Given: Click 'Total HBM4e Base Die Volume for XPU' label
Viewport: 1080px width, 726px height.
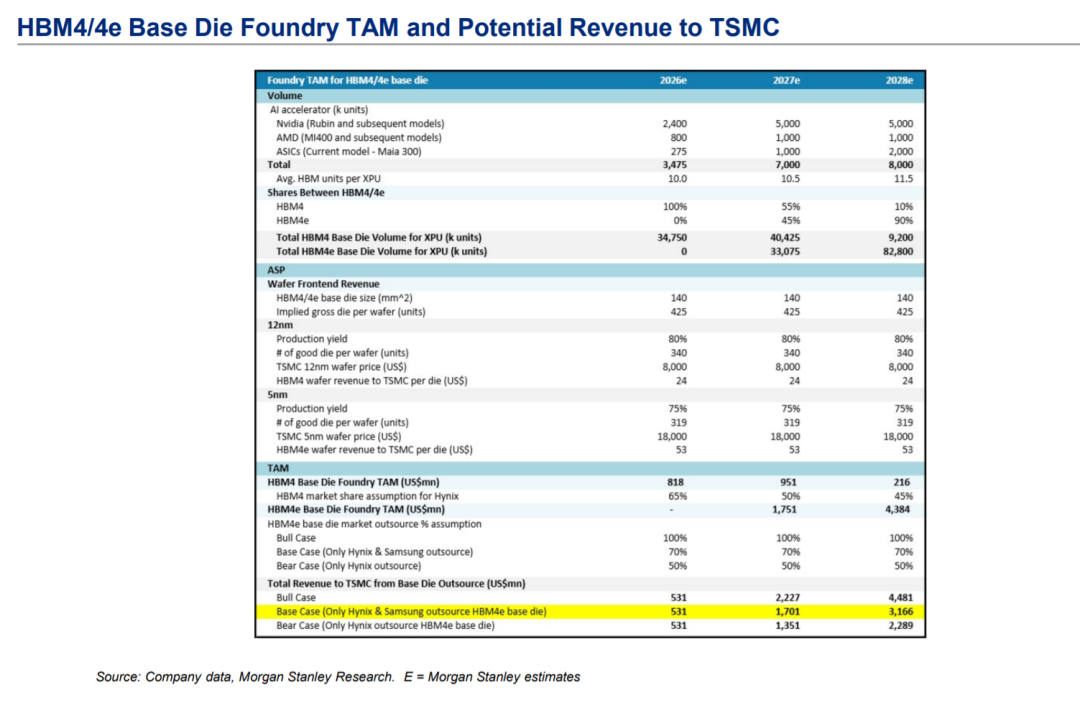Looking at the screenshot, I should pos(382,251).
